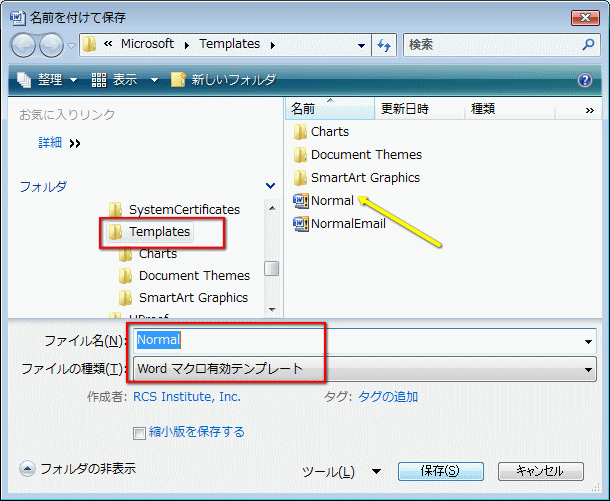The image size is (610, 501).
Task: Click author RCS Institute, Inc.
Action: (x=187, y=397)
